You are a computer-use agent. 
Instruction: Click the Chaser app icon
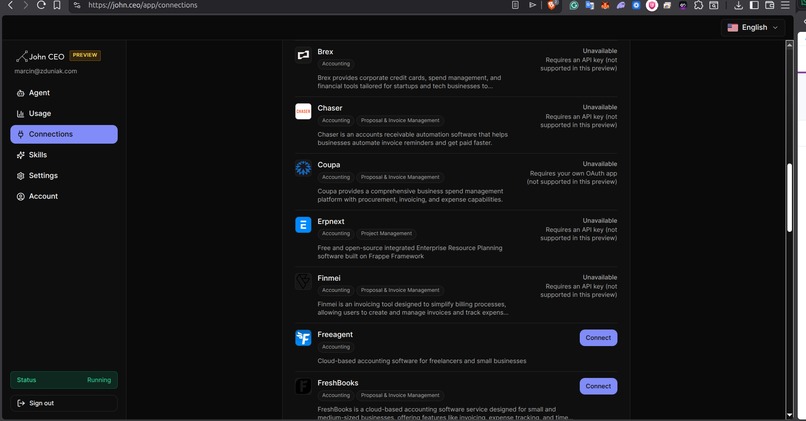click(x=303, y=111)
